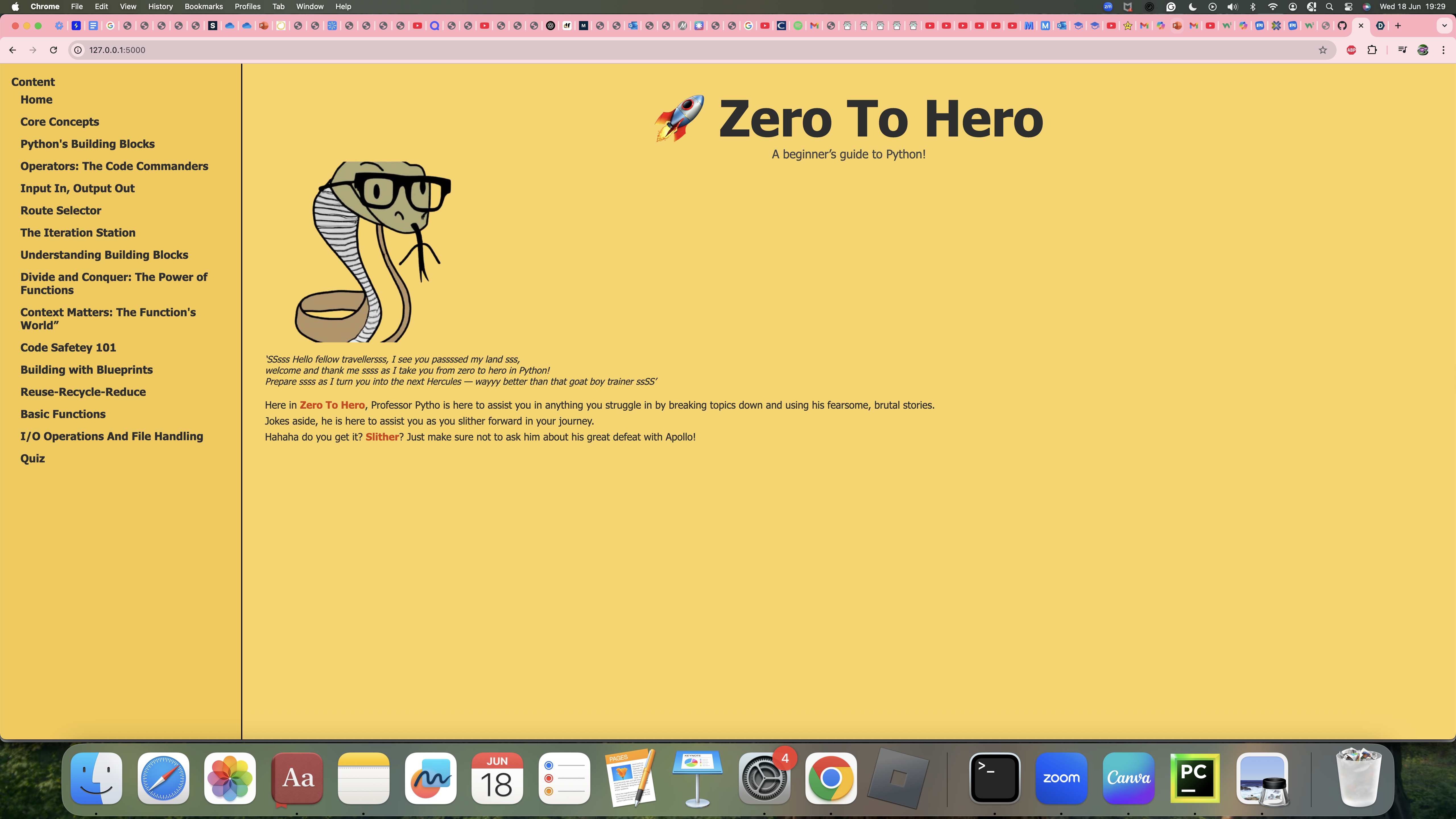This screenshot has width=1456, height=819.
Task: Go back with the browser back arrow
Action: (x=13, y=50)
